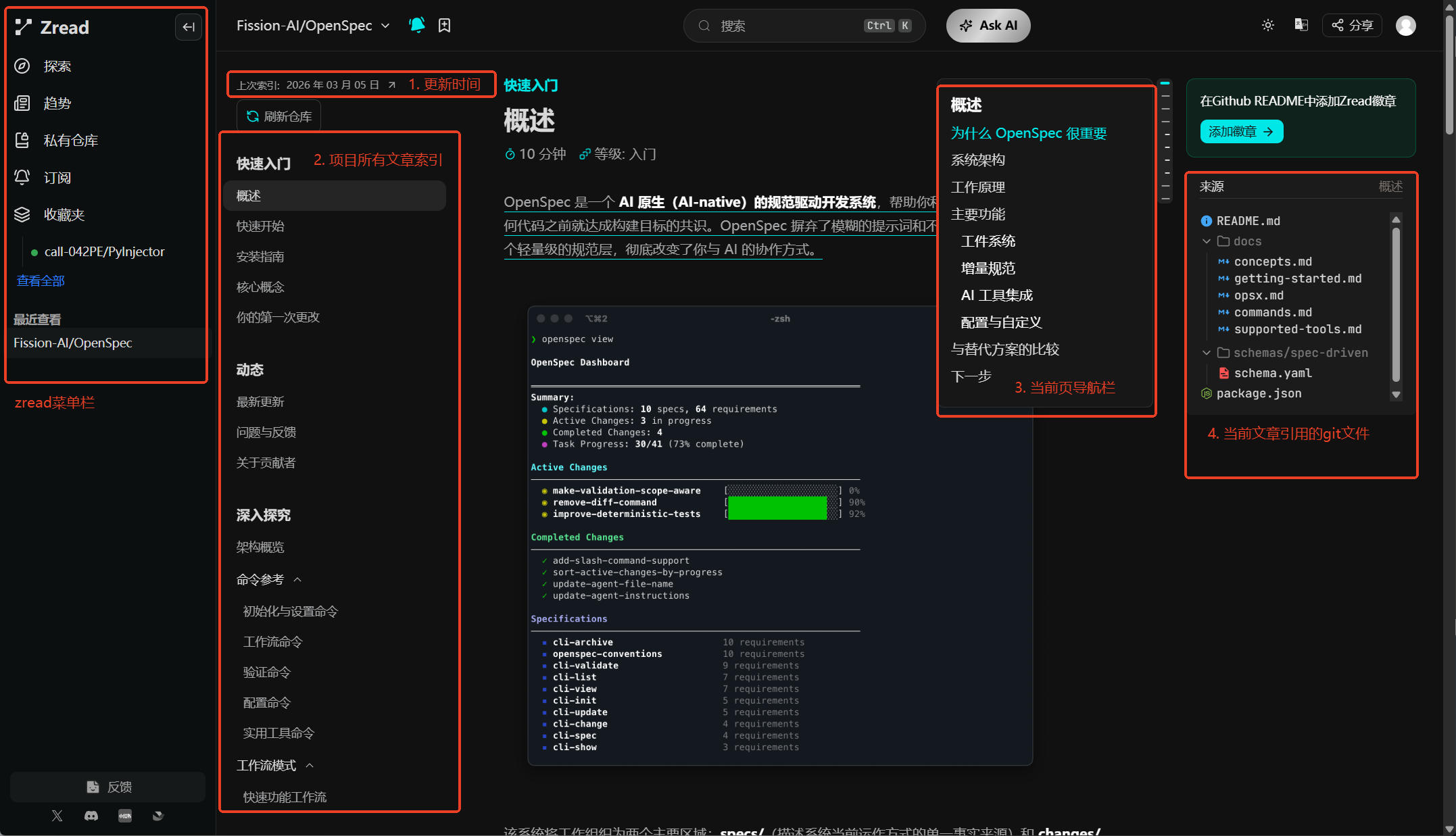
Task: Click the 添加徽章 badge button
Action: pyautogui.click(x=1242, y=132)
